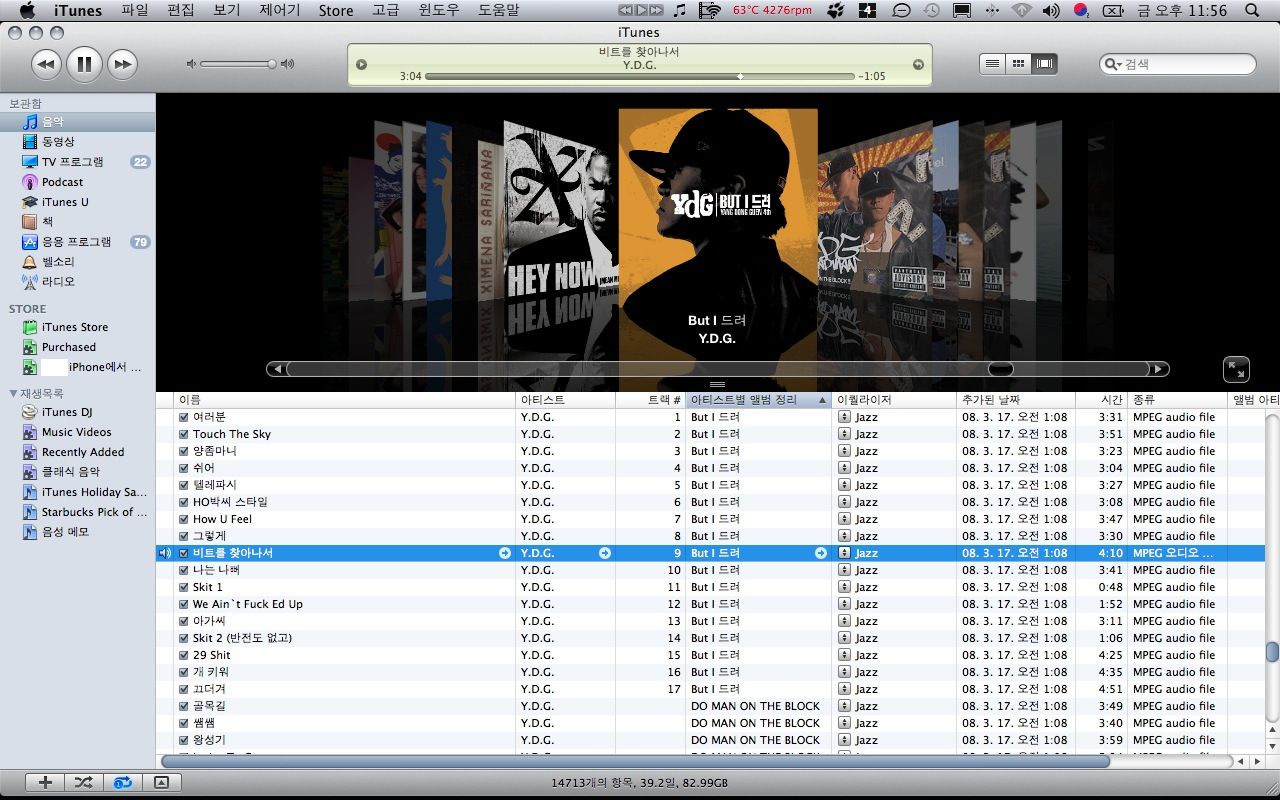Click the song progress bar position marker
1280x800 pixels.
point(740,76)
